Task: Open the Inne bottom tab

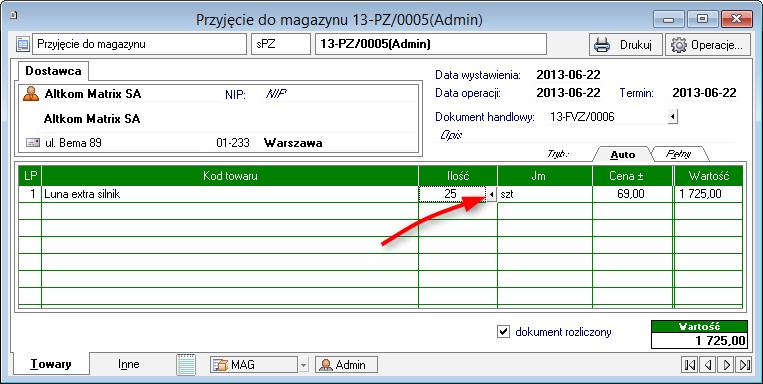Action: (128, 364)
